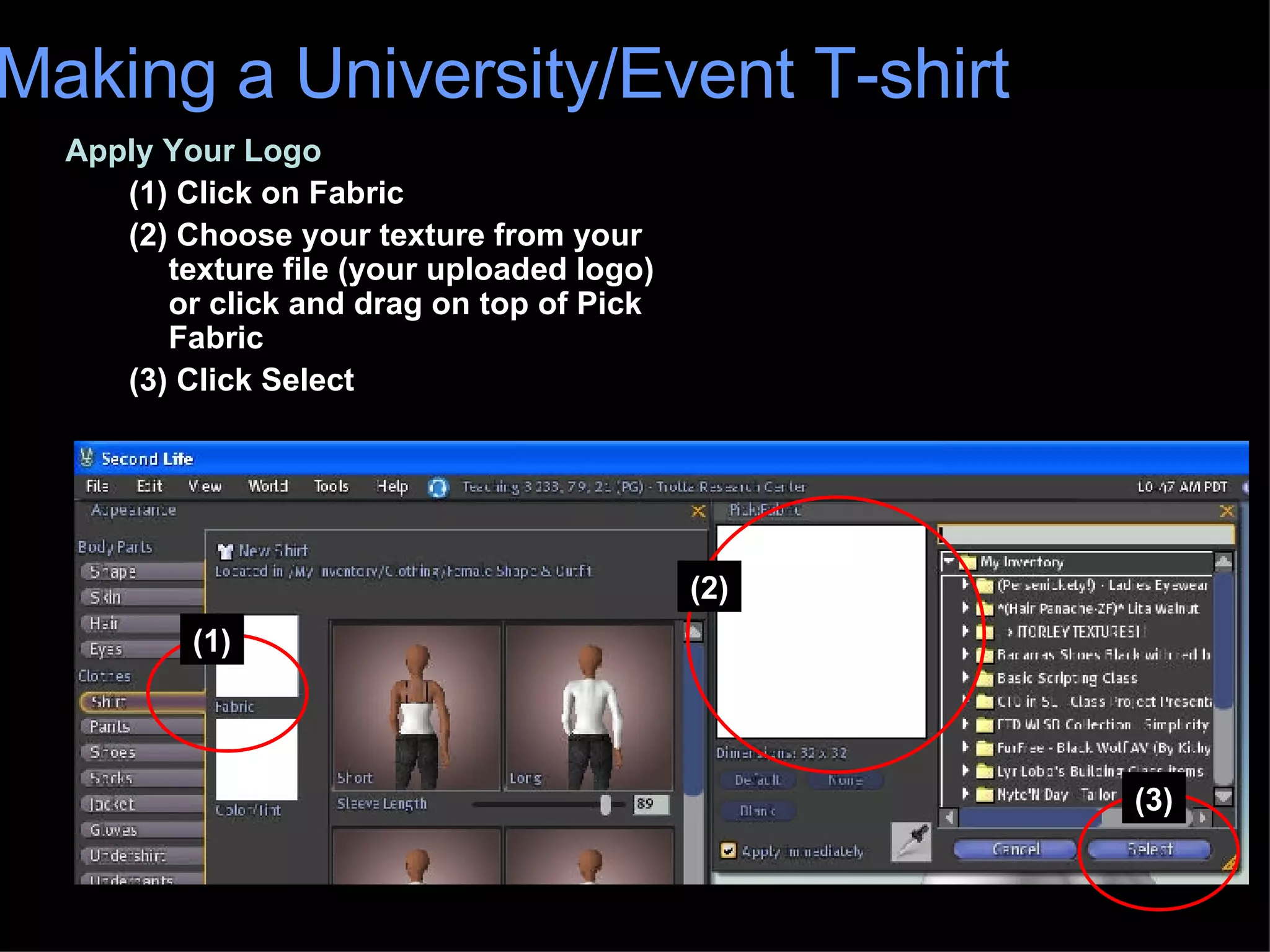
Task: Open the Edit menu
Action: tap(149, 487)
